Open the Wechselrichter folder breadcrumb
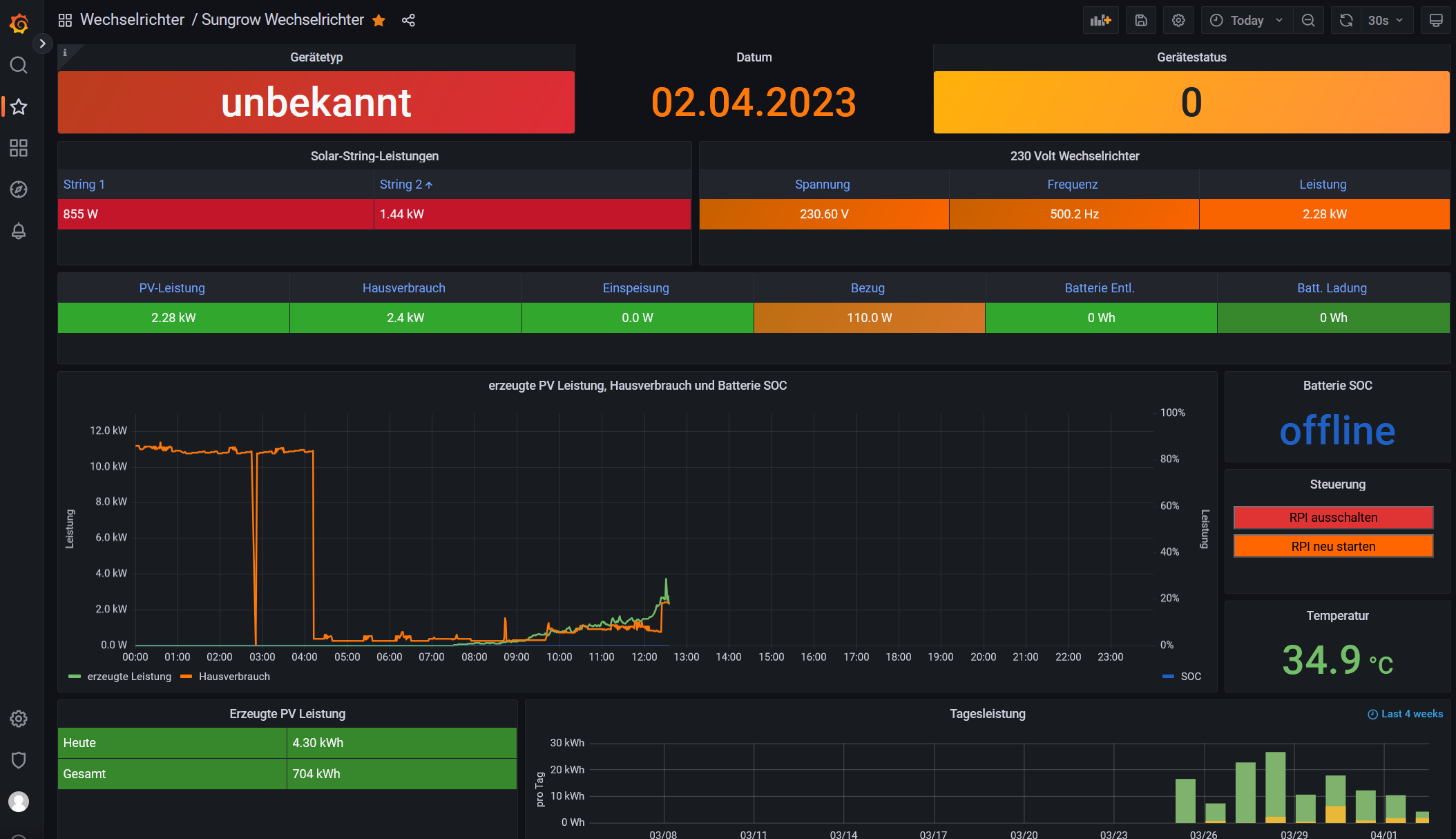 pyautogui.click(x=132, y=20)
